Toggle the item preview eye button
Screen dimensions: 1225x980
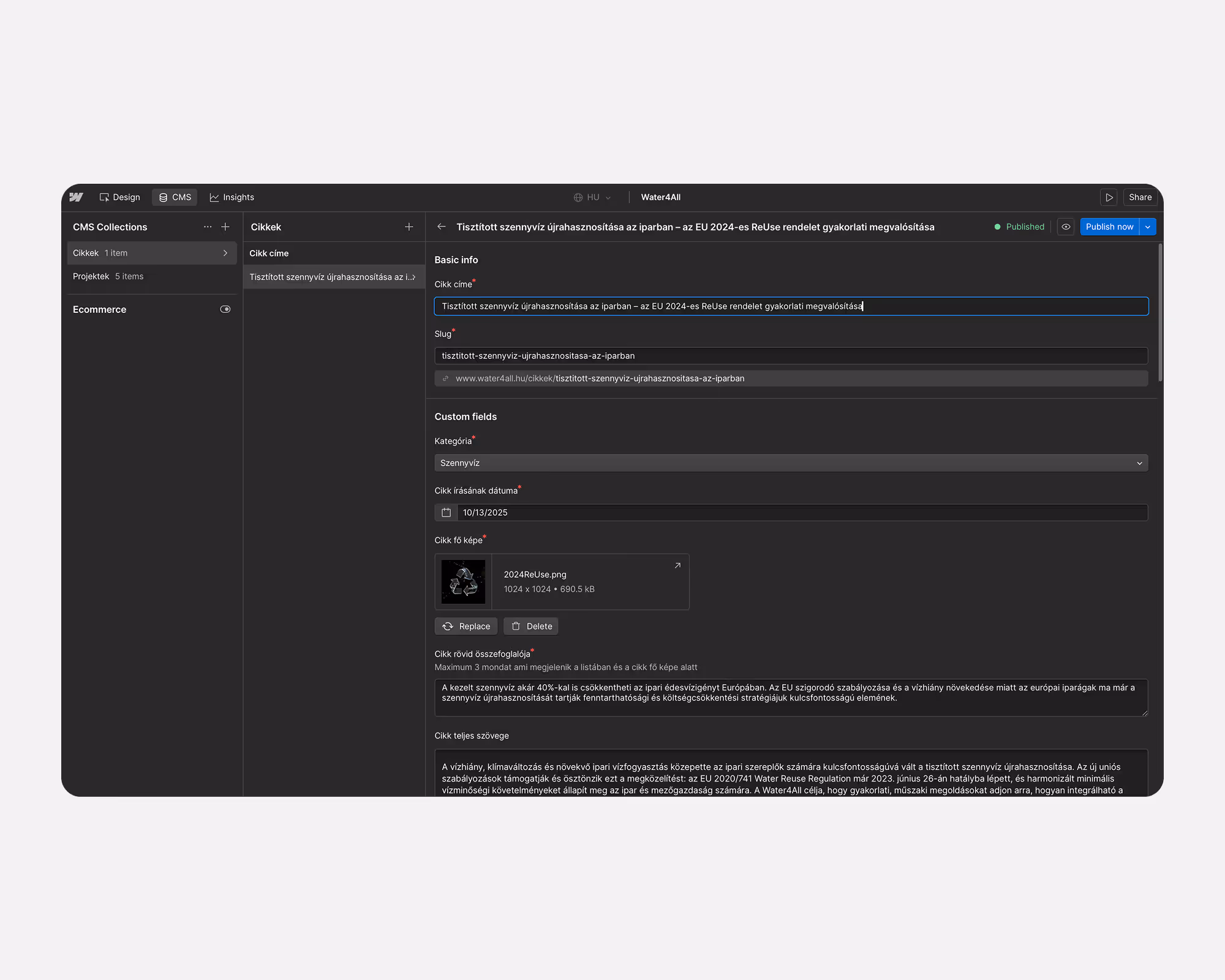[1066, 227]
